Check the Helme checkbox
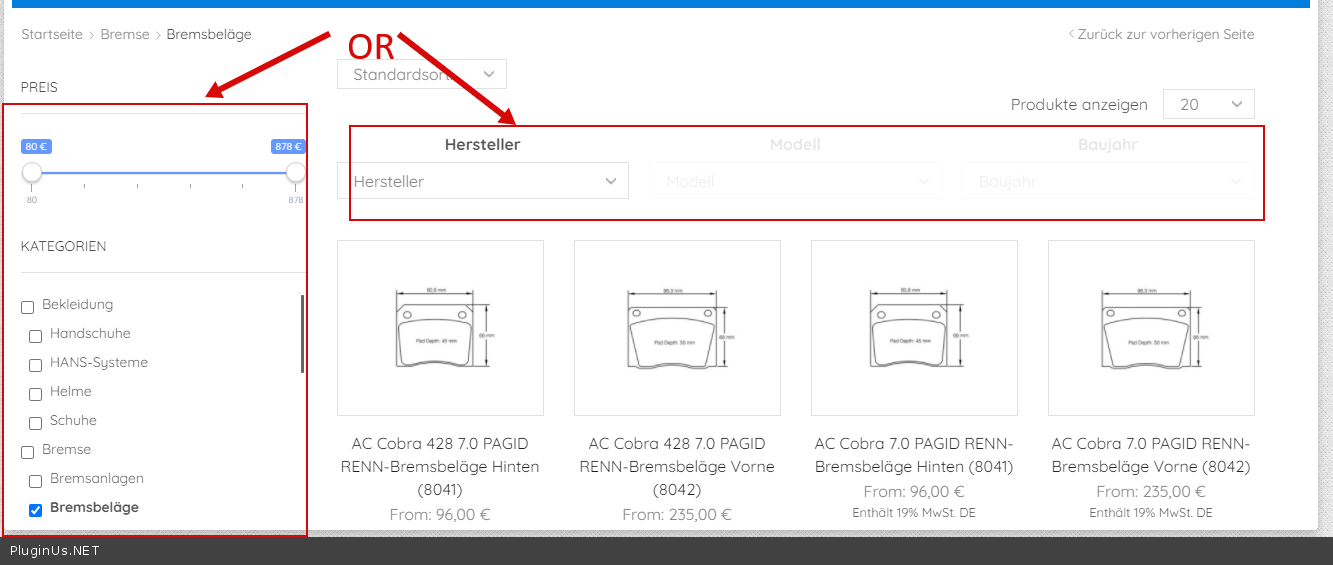 [35, 394]
